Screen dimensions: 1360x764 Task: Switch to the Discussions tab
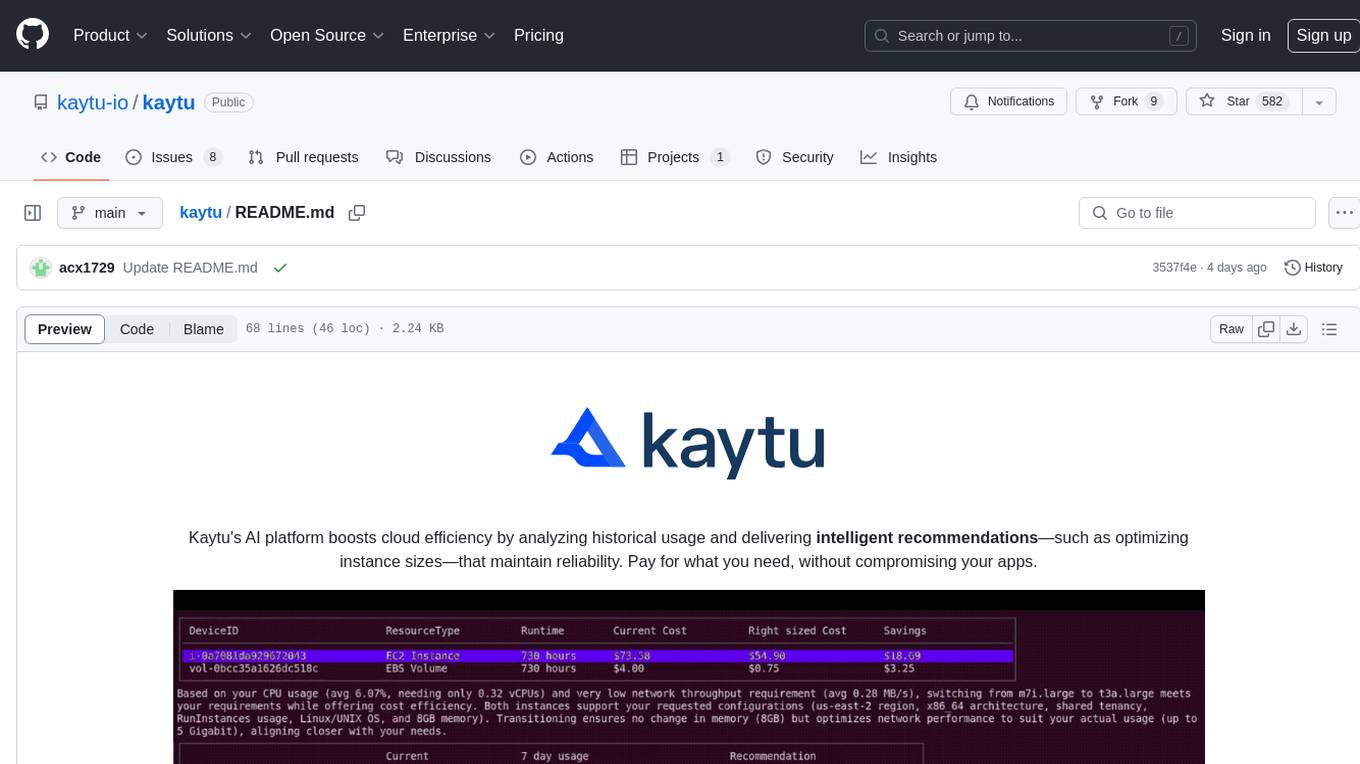(x=439, y=157)
